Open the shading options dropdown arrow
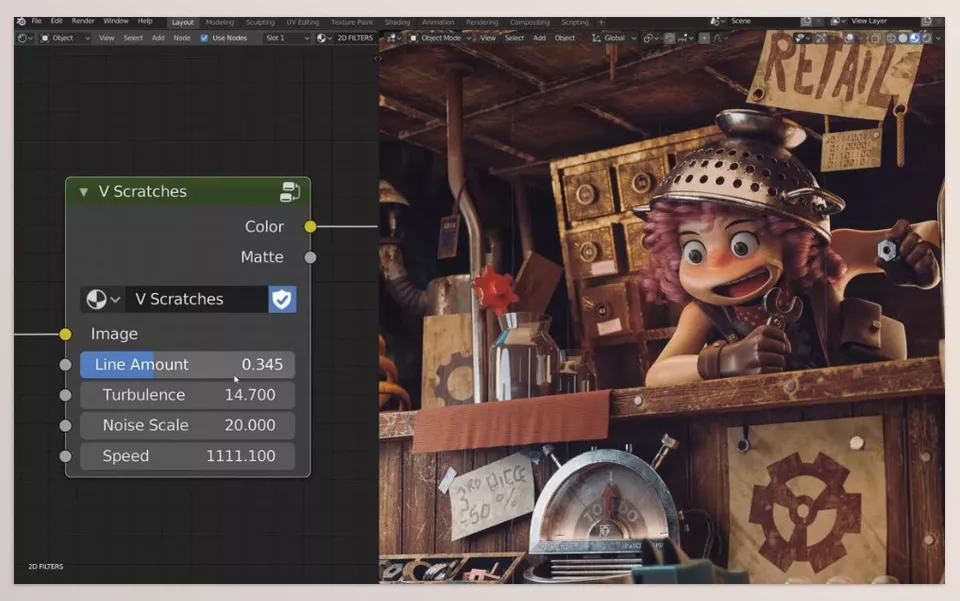This screenshot has height=601, width=960. pyautogui.click(x=938, y=38)
